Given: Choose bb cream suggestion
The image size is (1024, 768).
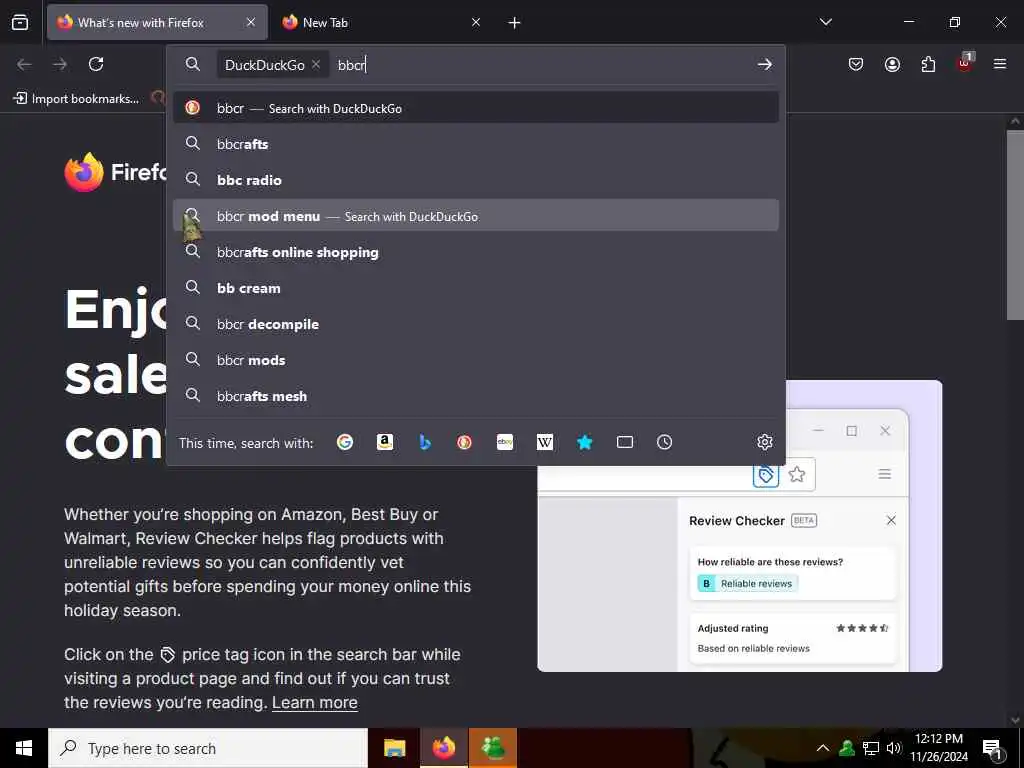Looking at the screenshot, I should click(475, 287).
